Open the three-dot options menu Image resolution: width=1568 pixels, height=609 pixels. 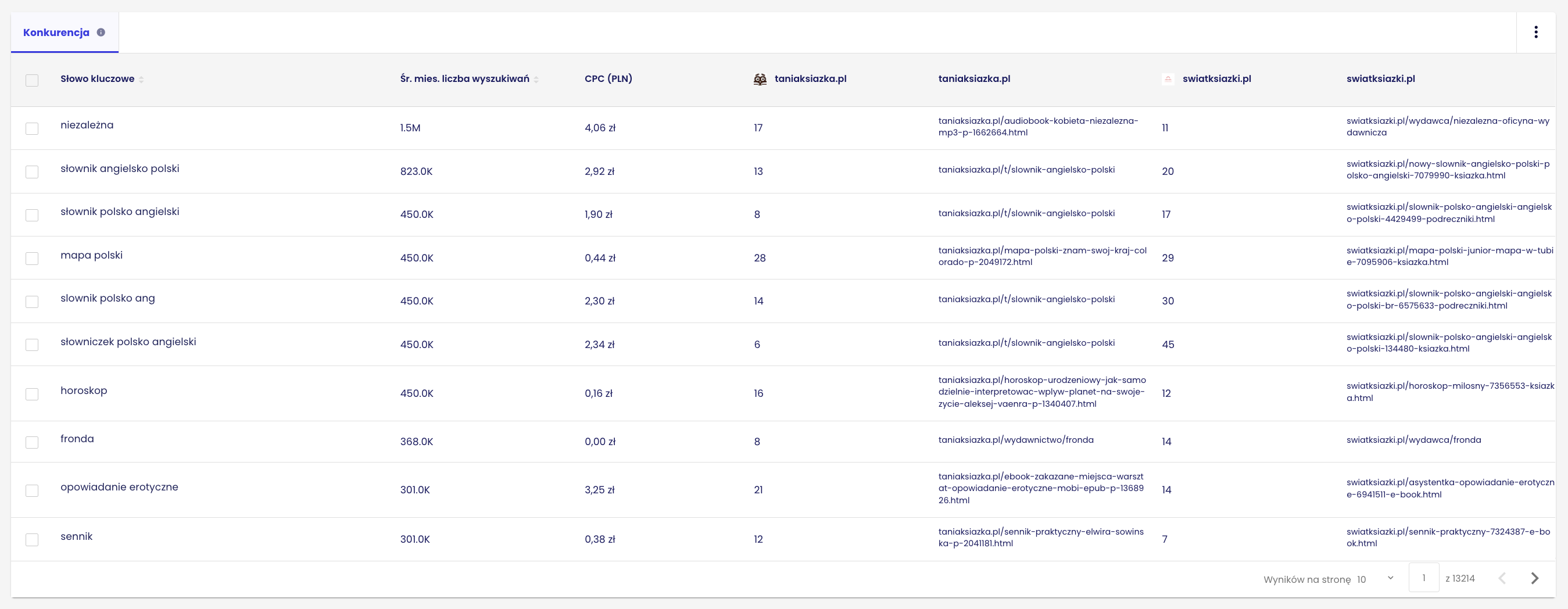coord(1535,32)
